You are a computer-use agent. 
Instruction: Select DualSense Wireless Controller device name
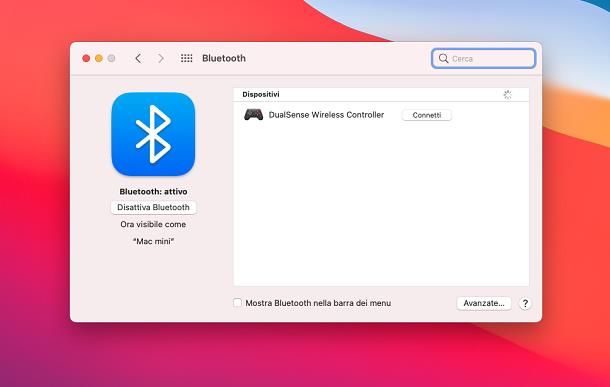pos(326,115)
